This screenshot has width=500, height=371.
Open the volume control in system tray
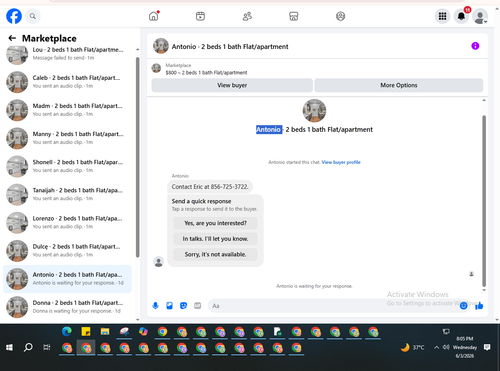tap(446, 348)
